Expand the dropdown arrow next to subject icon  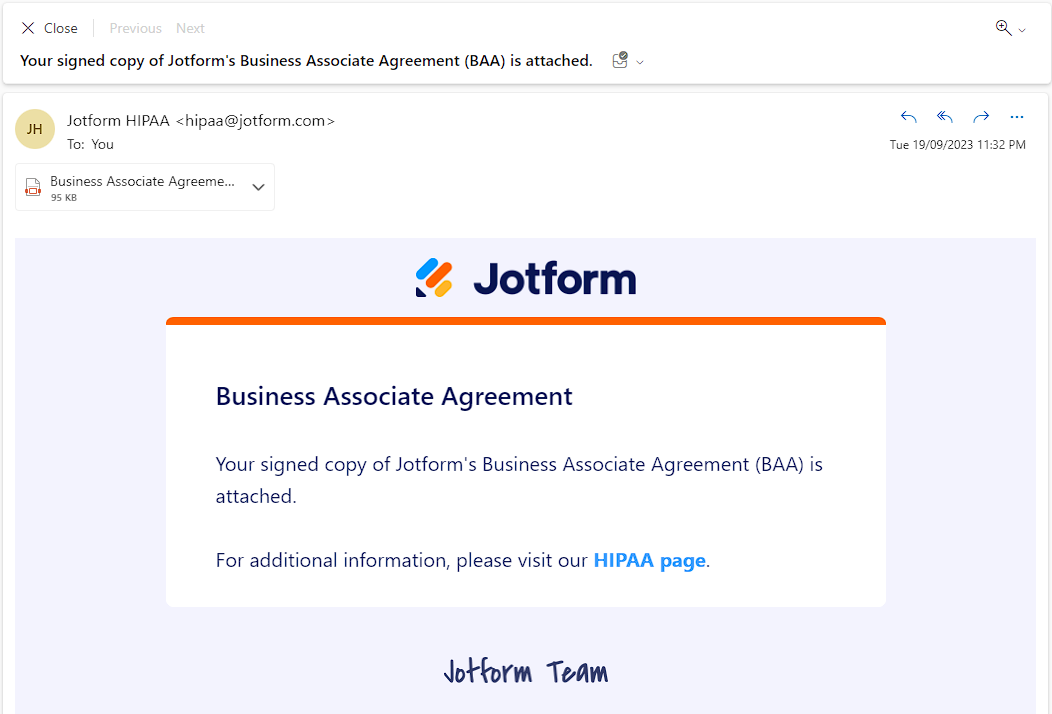tap(640, 62)
